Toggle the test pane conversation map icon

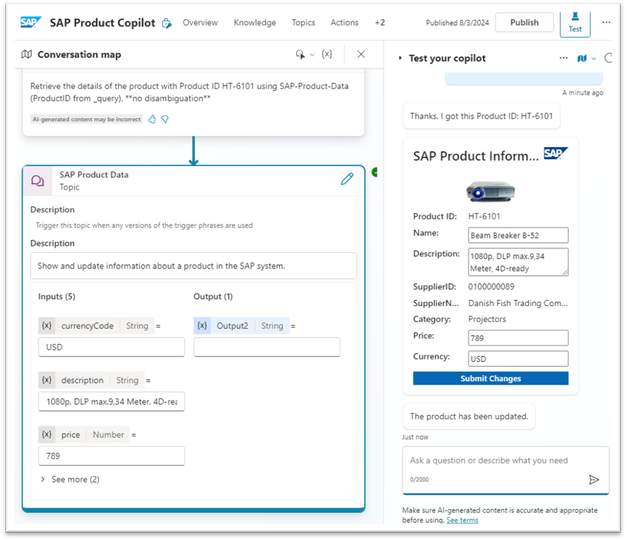(582, 58)
